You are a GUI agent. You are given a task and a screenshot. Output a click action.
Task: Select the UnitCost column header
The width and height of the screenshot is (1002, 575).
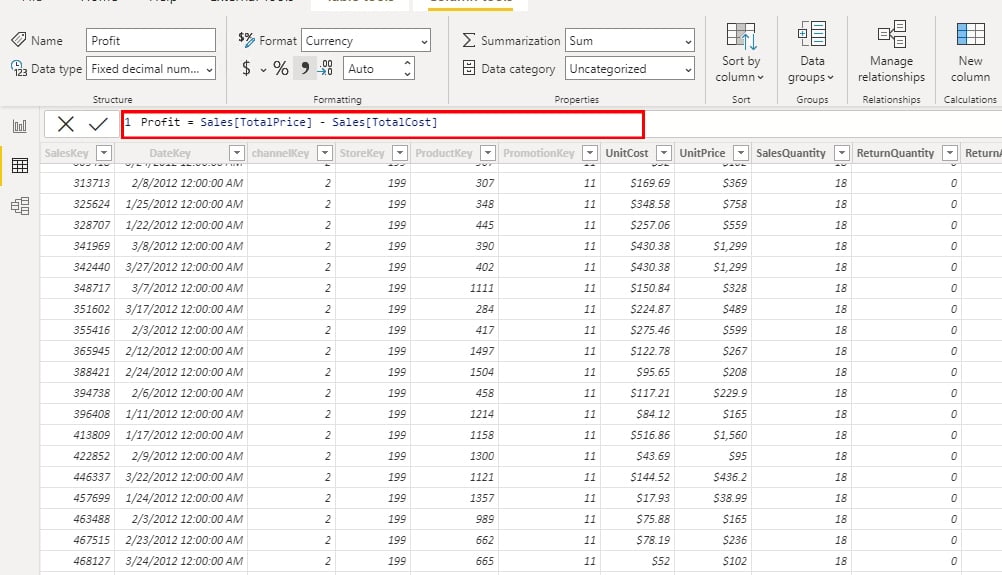click(627, 153)
